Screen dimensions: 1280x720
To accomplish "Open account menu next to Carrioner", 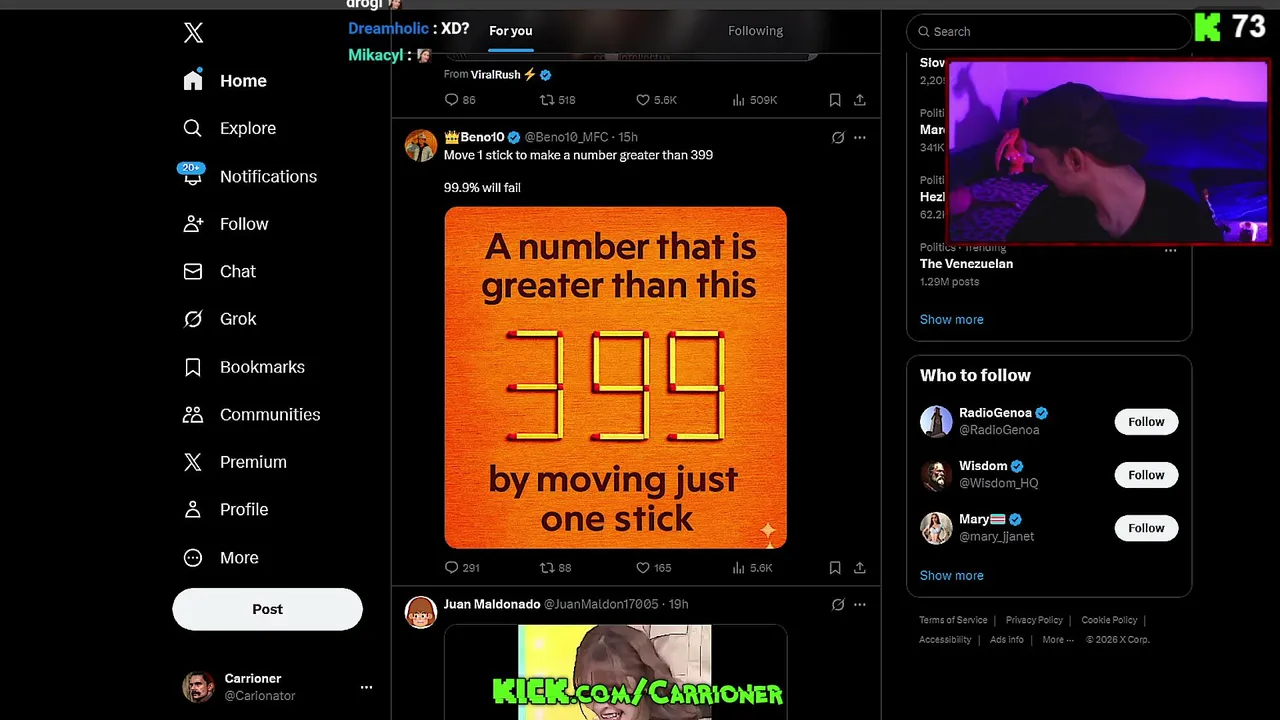I will (366, 687).
